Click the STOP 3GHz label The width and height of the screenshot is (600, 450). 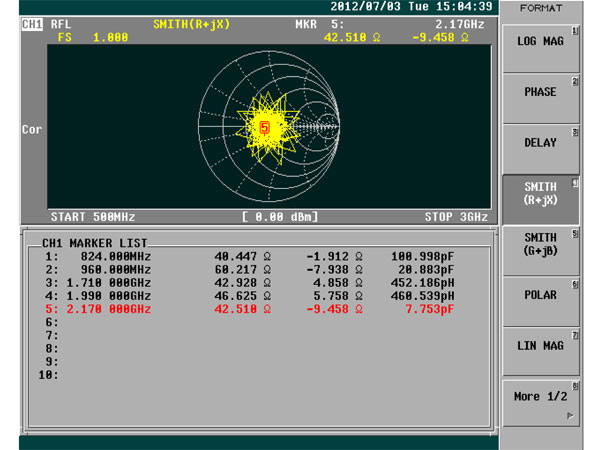click(x=456, y=217)
